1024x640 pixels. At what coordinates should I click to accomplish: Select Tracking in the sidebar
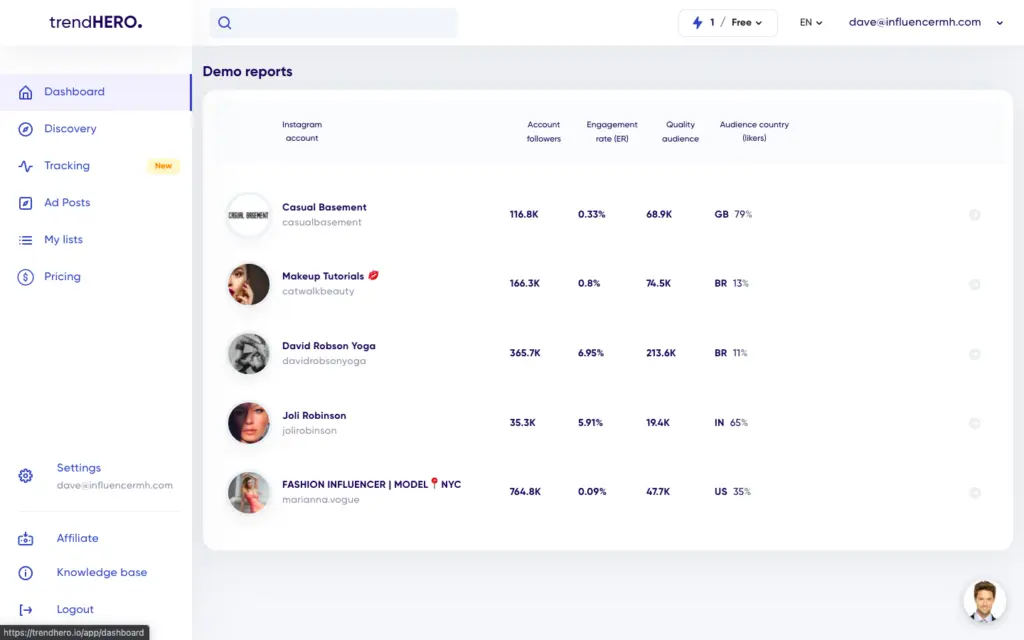click(x=67, y=166)
